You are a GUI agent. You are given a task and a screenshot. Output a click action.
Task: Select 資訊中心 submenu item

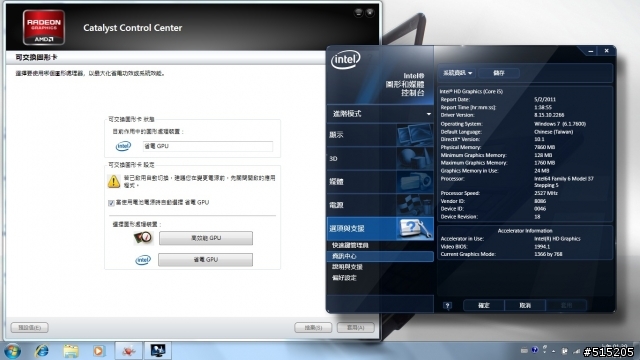pyautogui.click(x=380, y=256)
